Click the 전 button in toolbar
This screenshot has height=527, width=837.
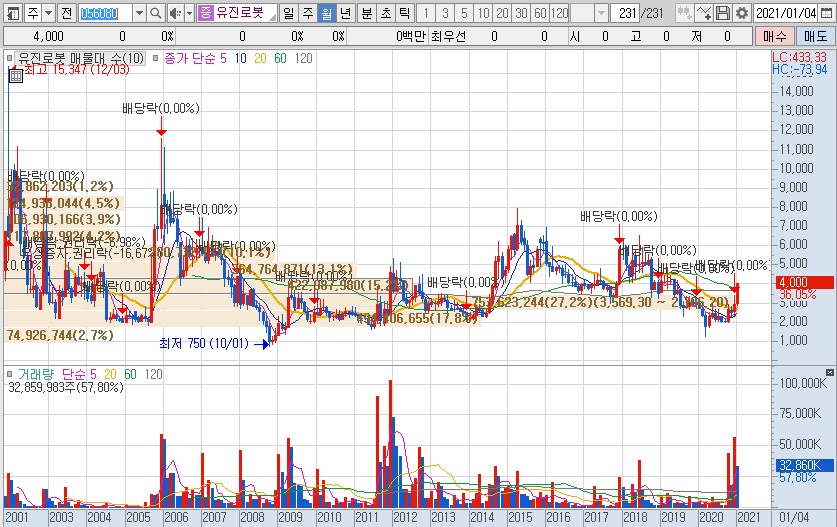tap(67, 13)
